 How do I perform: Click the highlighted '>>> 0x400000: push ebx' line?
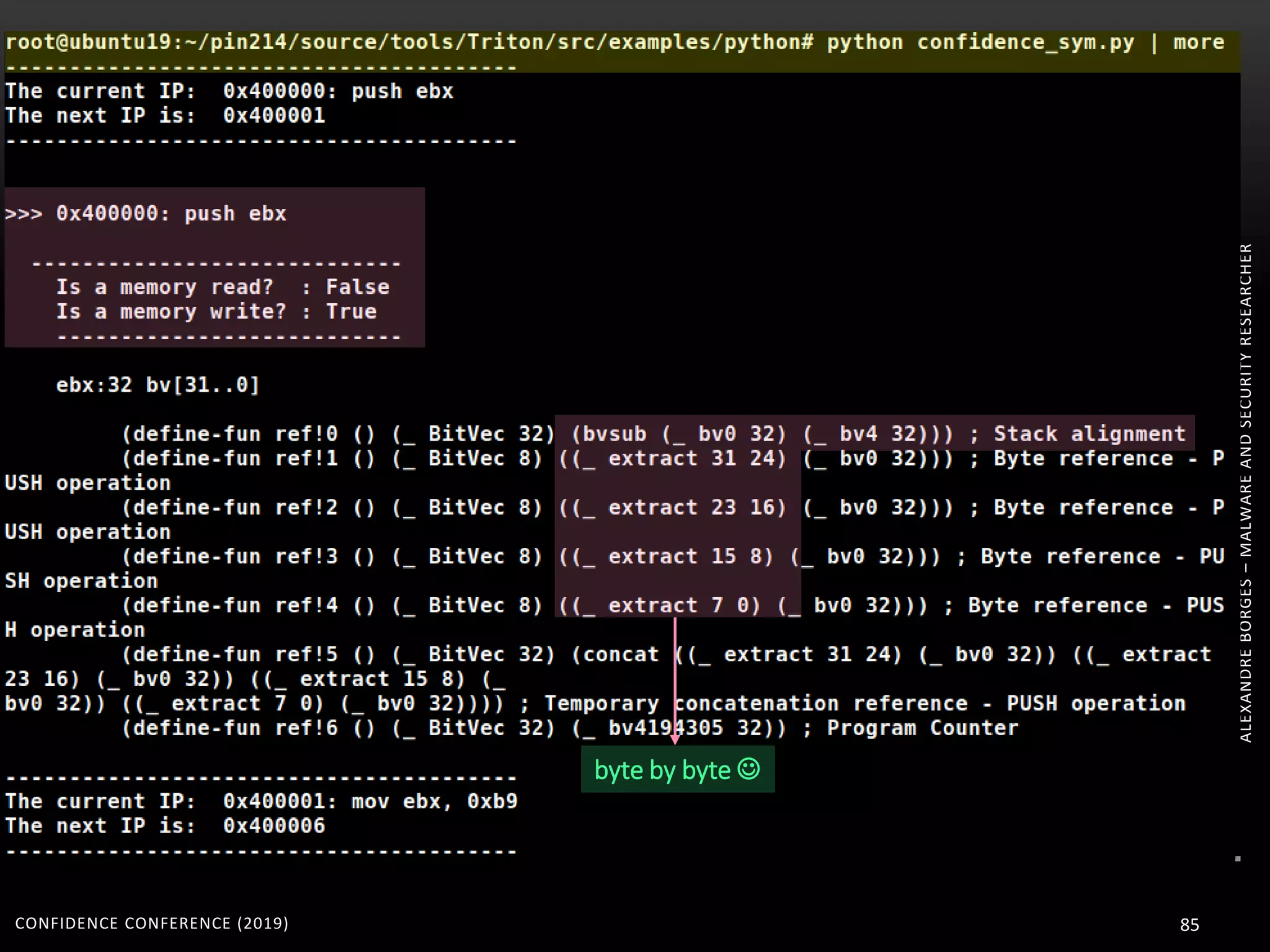(x=146, y=213)
